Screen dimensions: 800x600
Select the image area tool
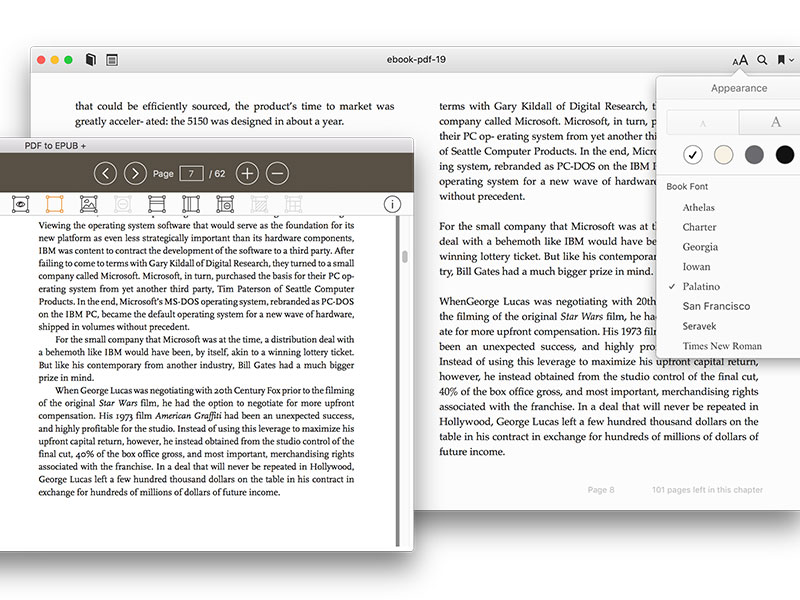click(x=89, y=204)
